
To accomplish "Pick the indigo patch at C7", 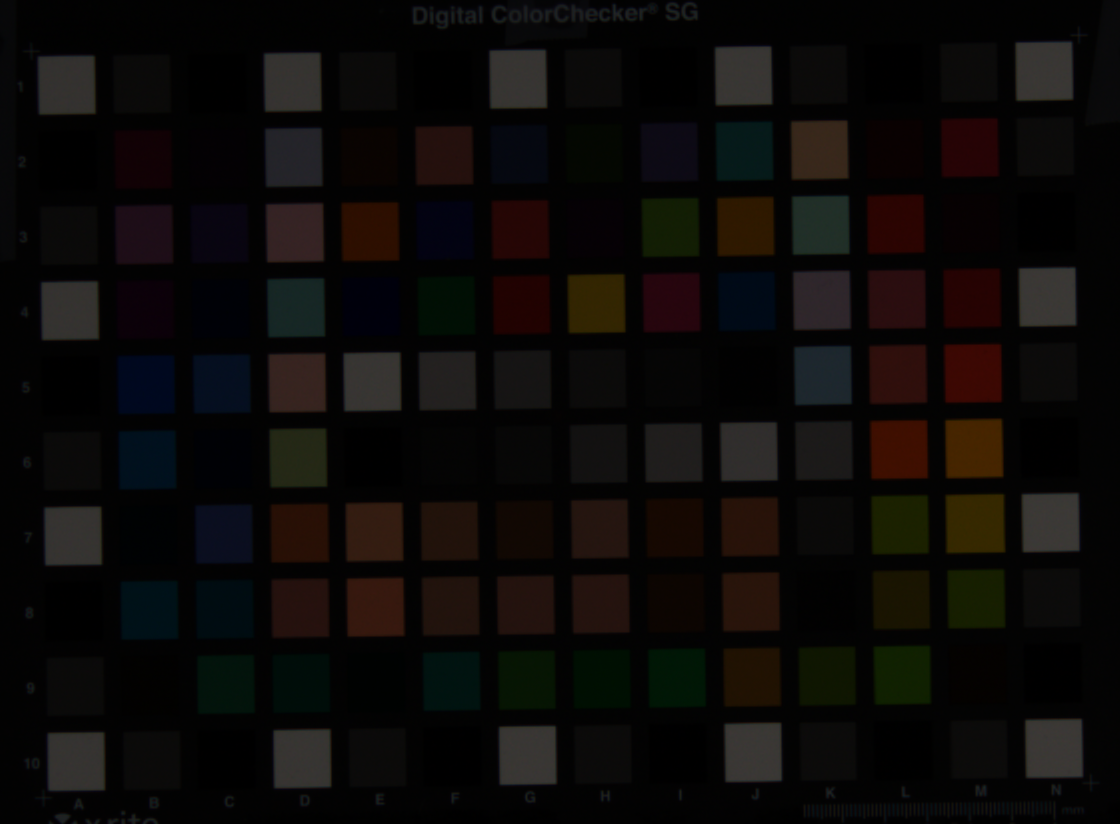I will (x=224, y=533).
